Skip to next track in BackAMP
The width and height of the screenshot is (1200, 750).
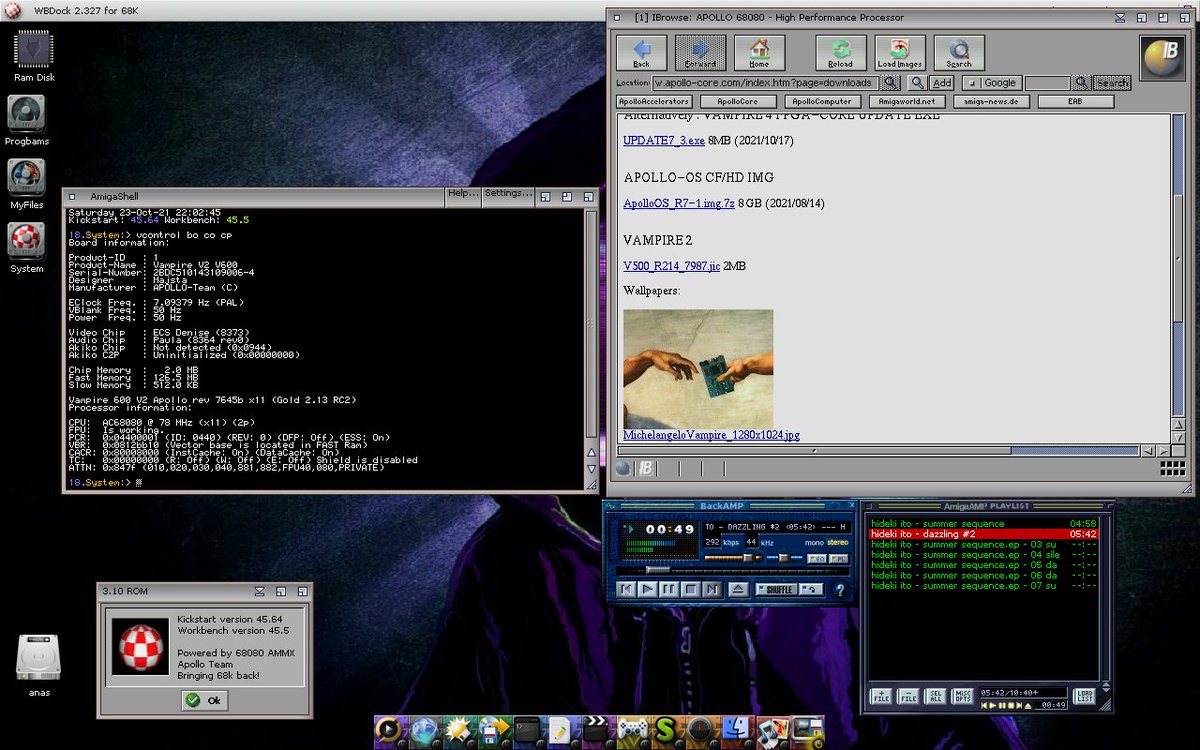713,590
